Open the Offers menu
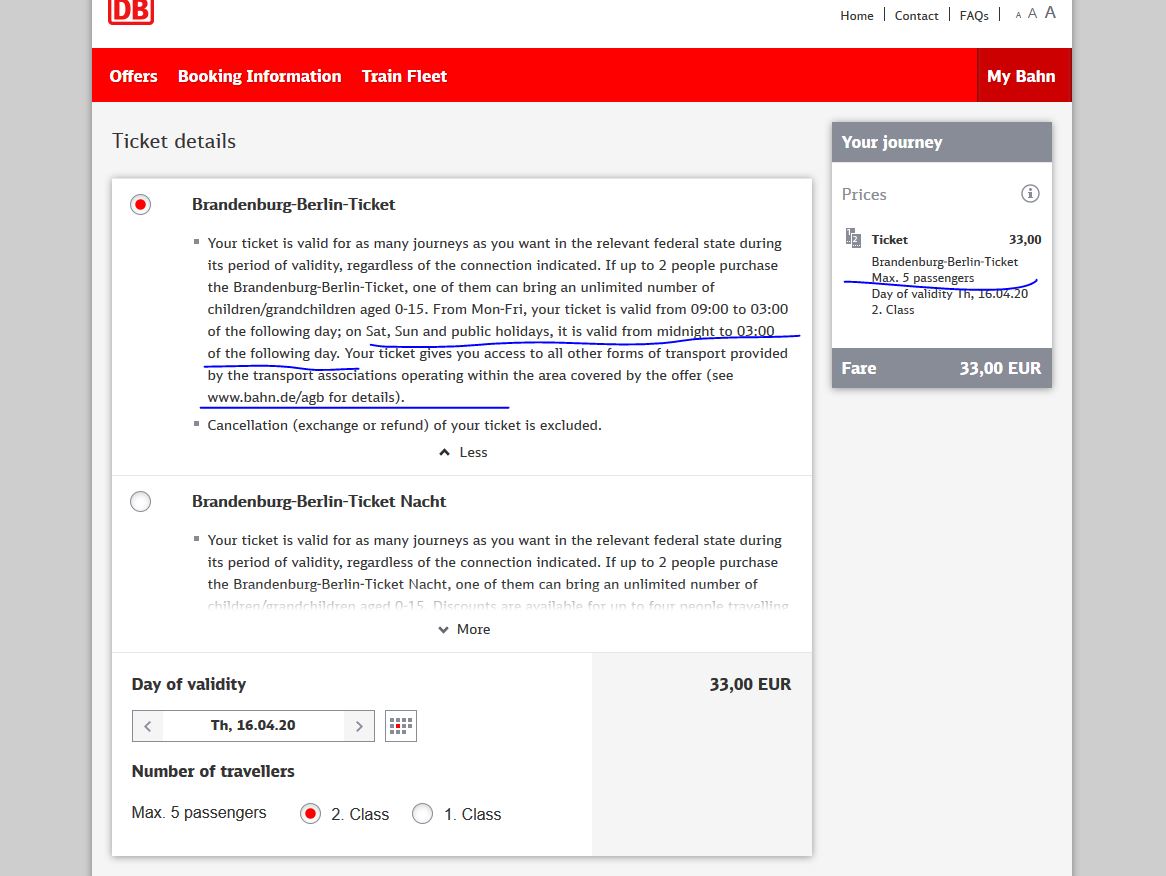The height and width of the screenshot is (876, 1166). click(x=133, y=76)
